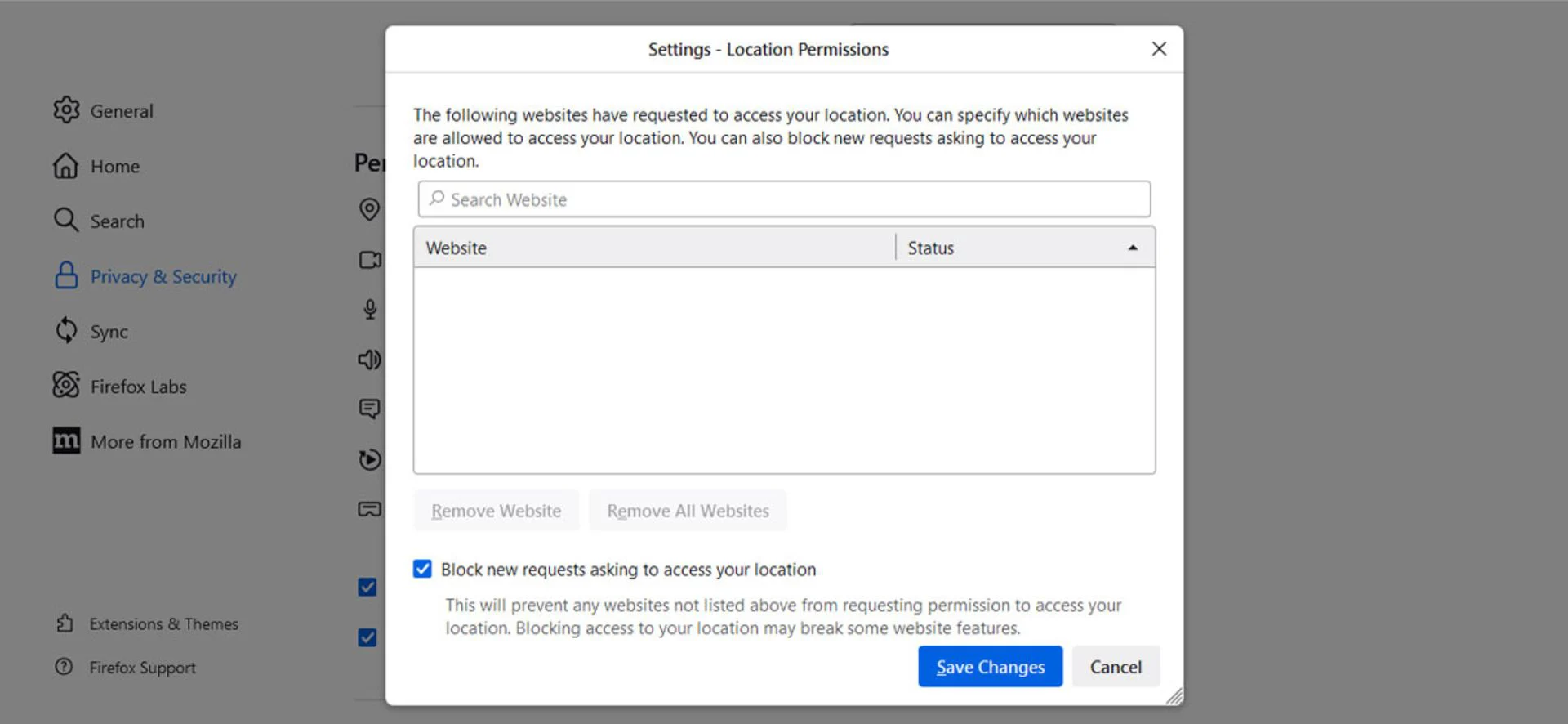Focus the Search Website input field
The width and height of the screenshot is (1568, 724).
[784, 199]
